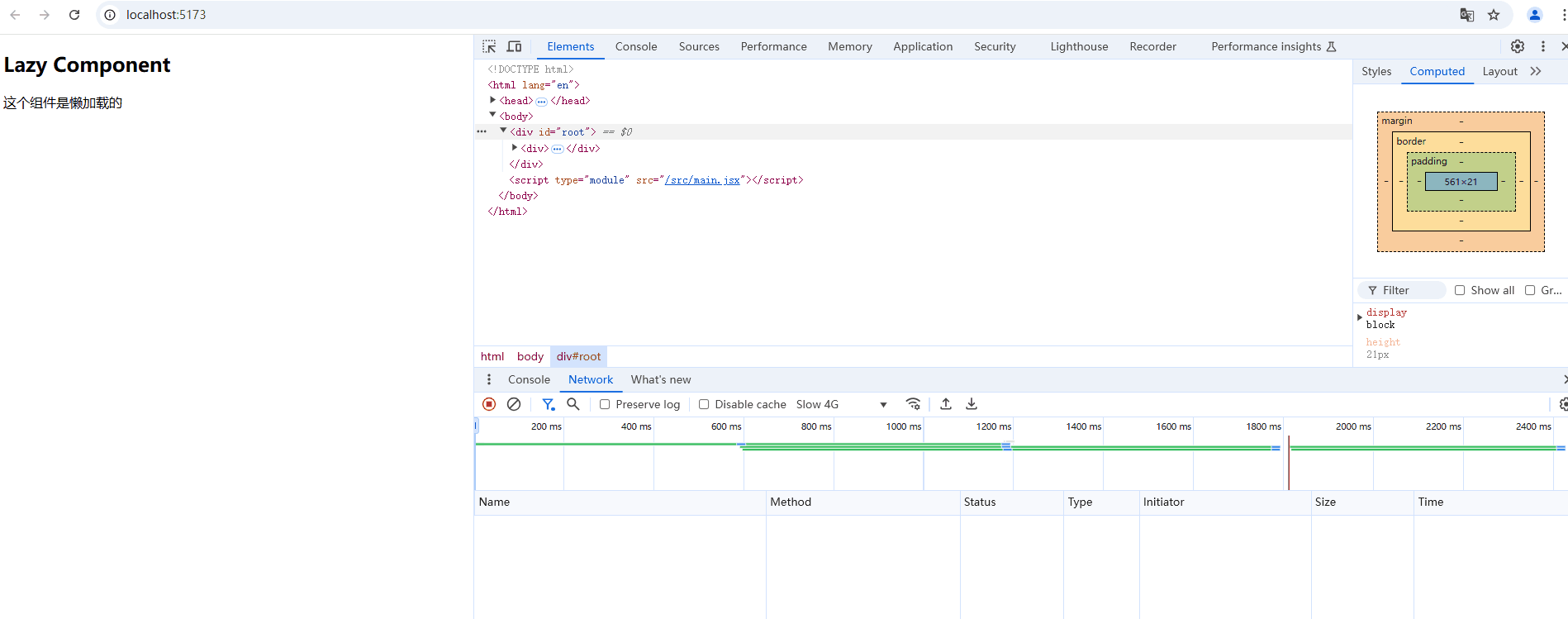1568x619 pixels.
Task: Sort network table by Status column
Action: coord(1011,502)
